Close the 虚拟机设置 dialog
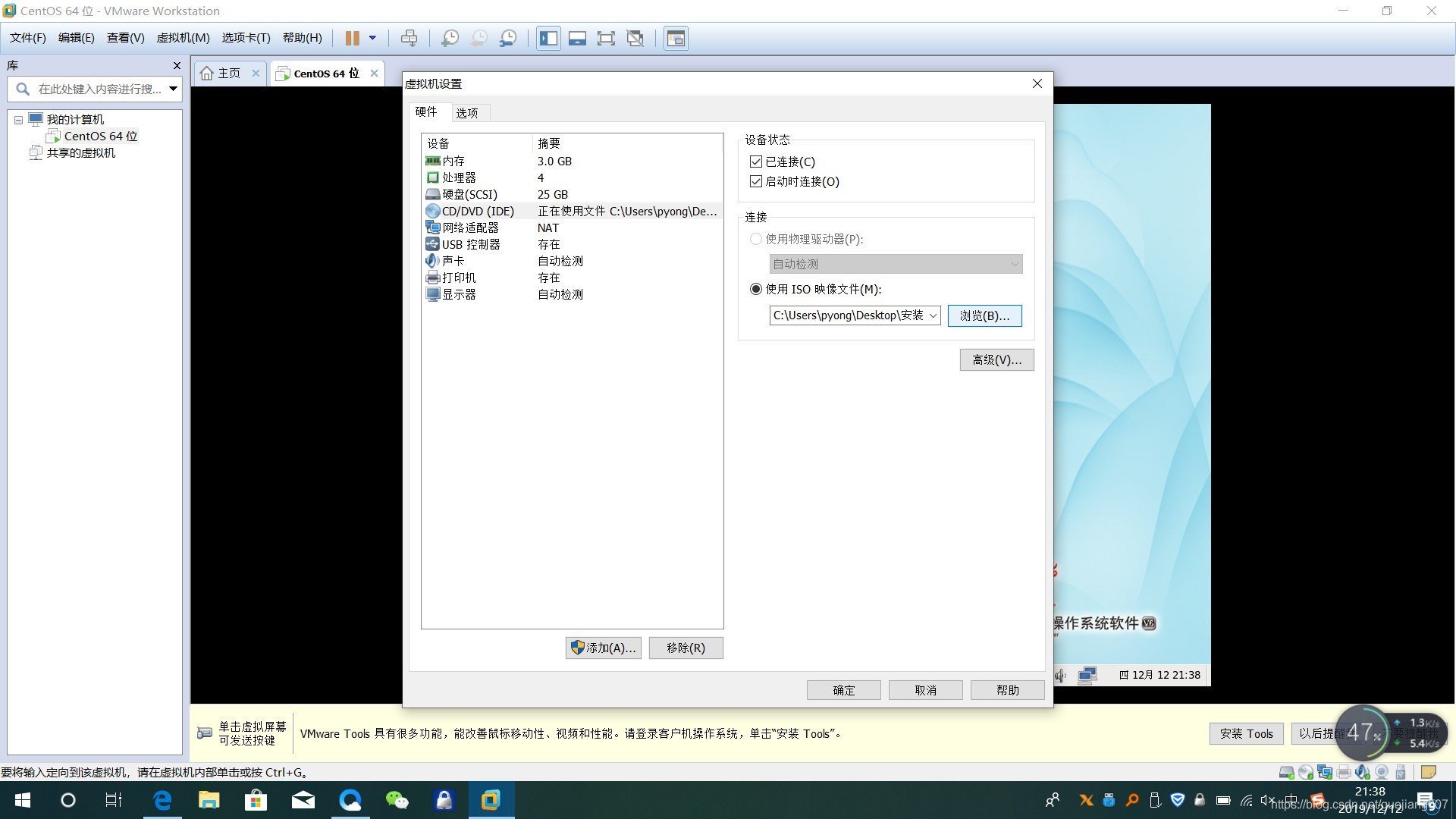 (1037, 83)
